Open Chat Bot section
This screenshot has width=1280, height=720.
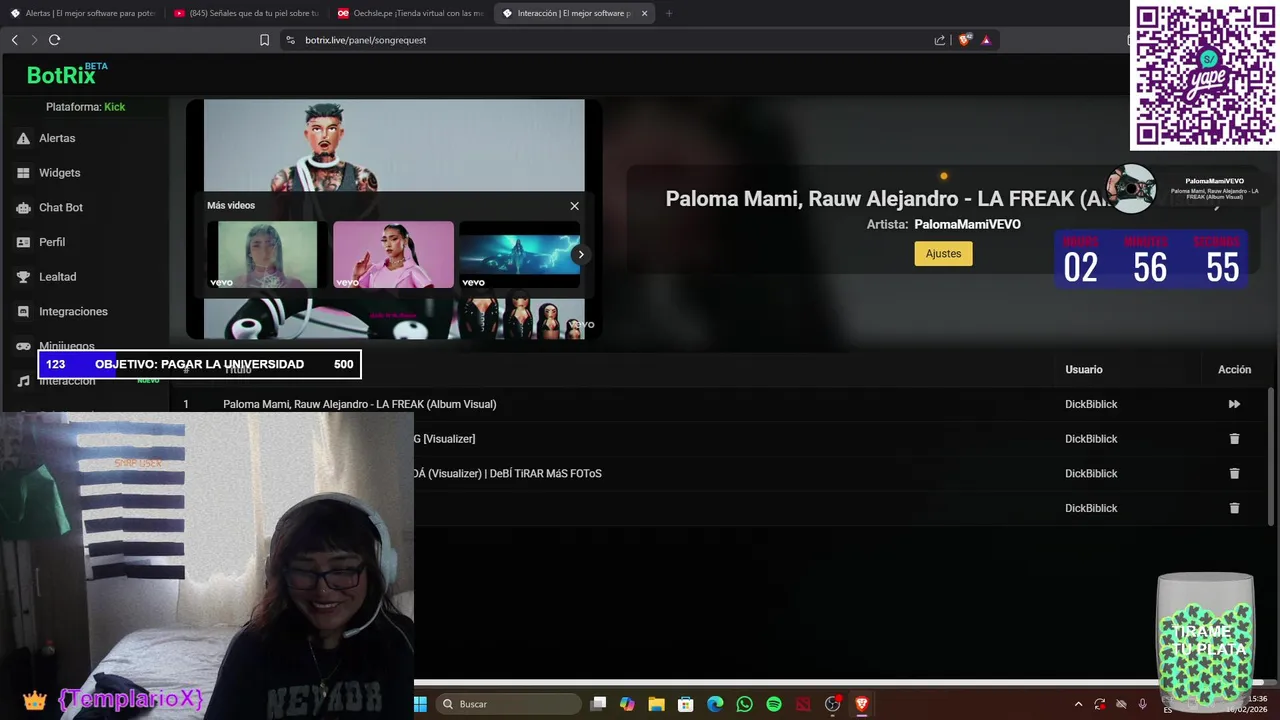tap(60, 207)
